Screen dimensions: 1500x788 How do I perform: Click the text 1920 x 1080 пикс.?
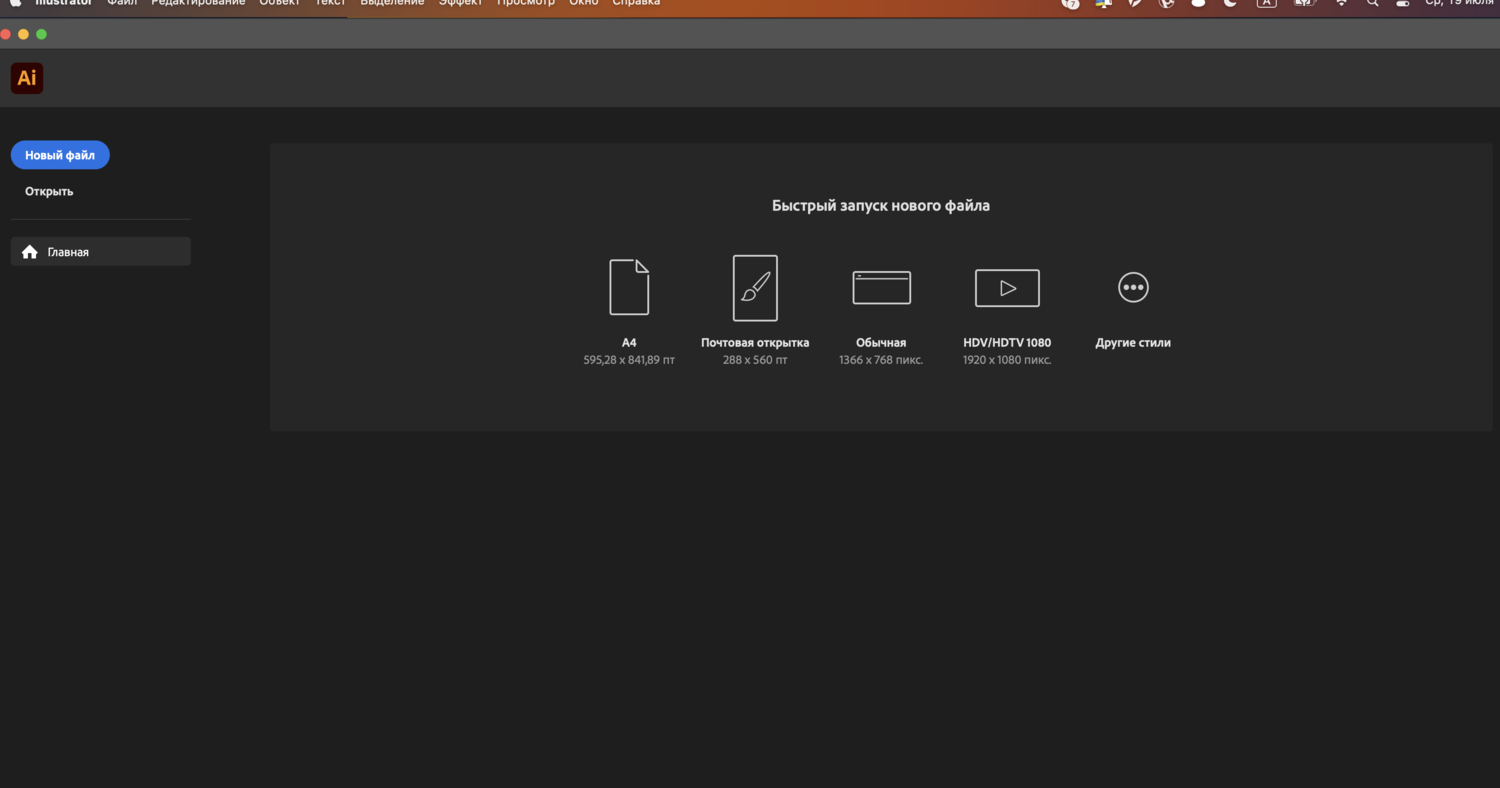click(1007, 360)
